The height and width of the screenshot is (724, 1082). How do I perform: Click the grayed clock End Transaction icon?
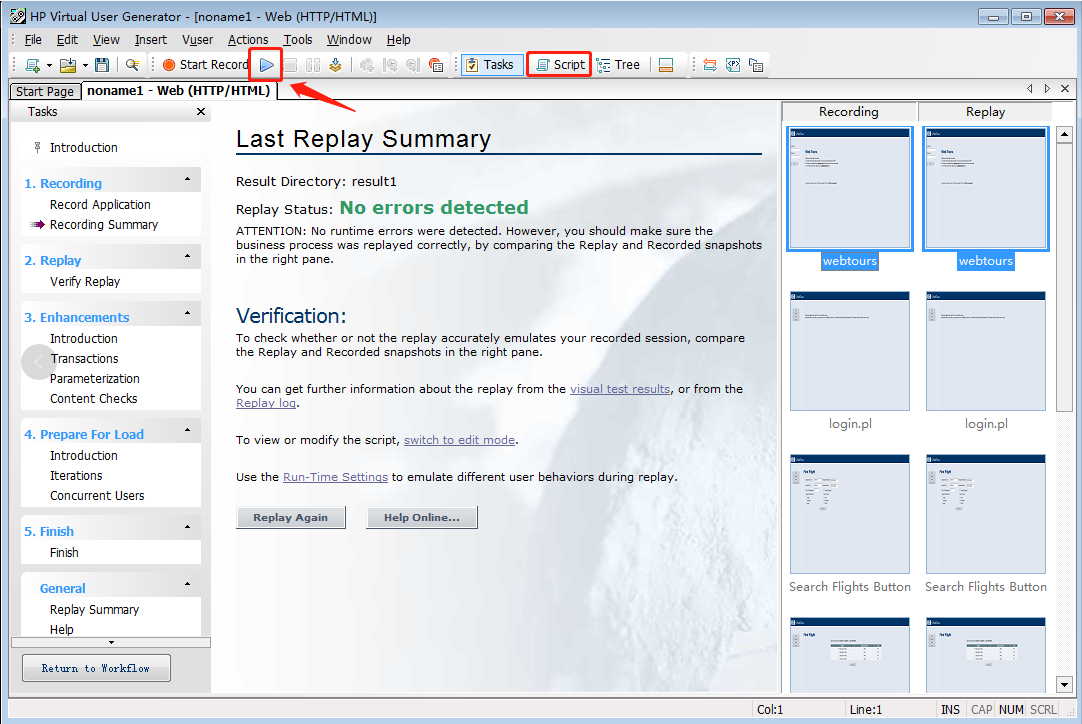[x=390, y=65]
